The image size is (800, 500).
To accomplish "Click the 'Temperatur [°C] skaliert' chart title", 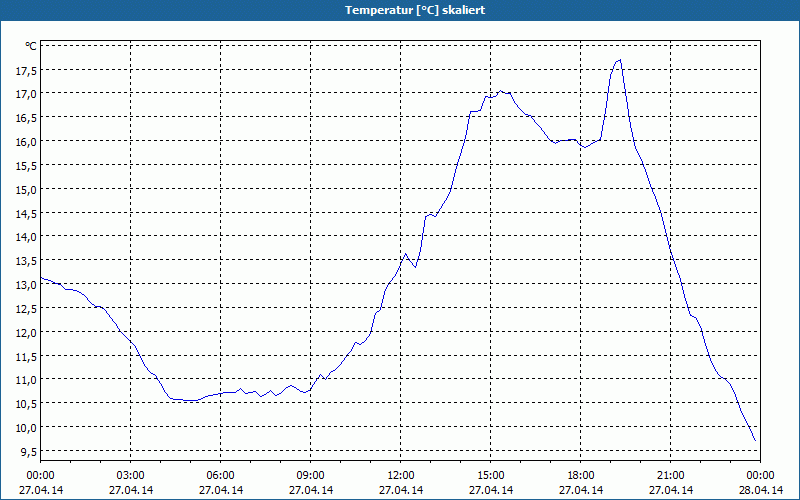I will pyautogui.click(x=415, y=10).
